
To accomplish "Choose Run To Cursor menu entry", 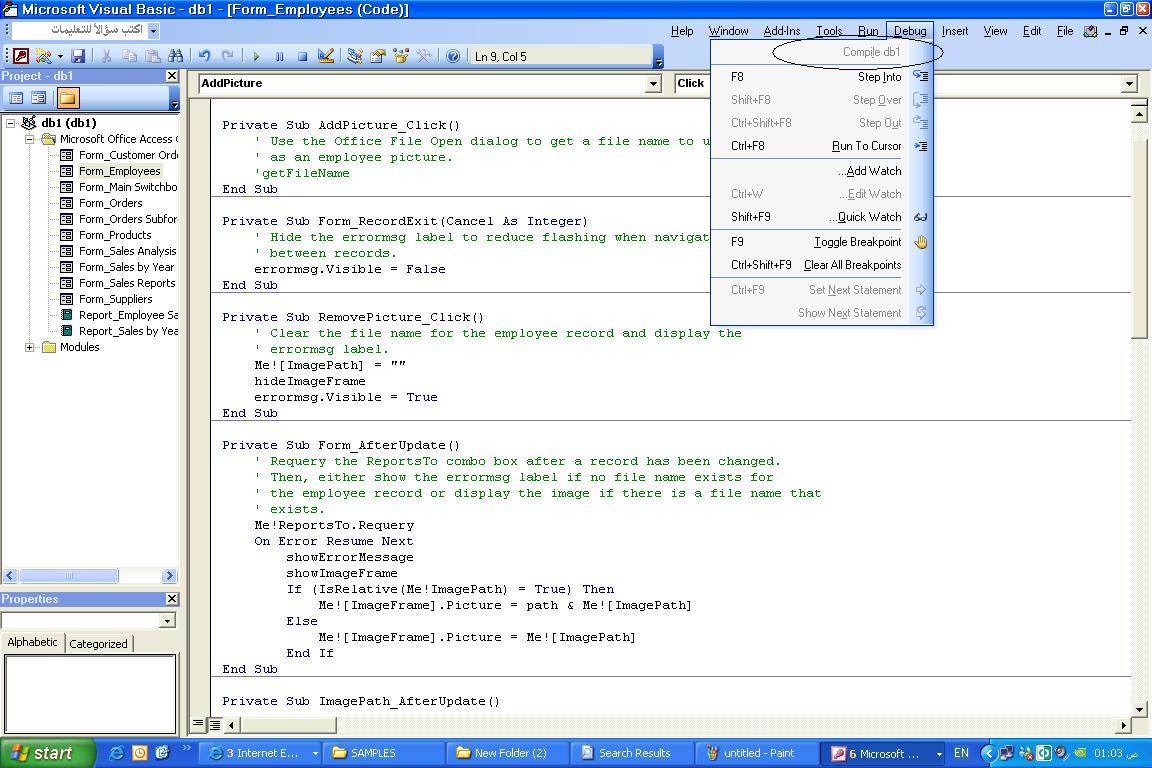I will pyautogui.click(x=822, y=146).
